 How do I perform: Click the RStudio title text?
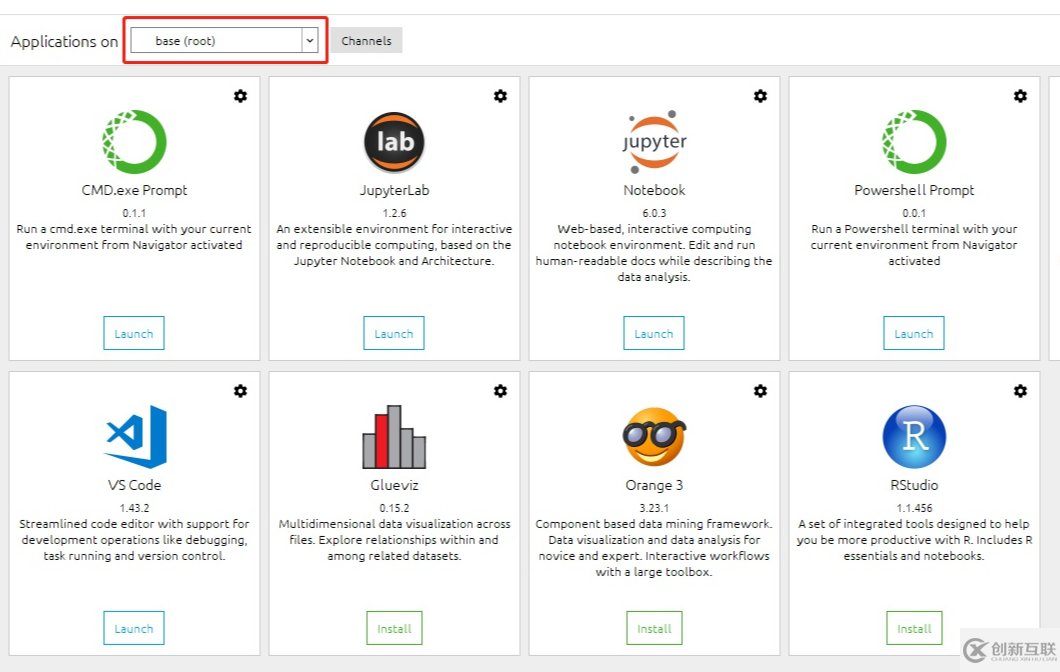tap(914, 485)
